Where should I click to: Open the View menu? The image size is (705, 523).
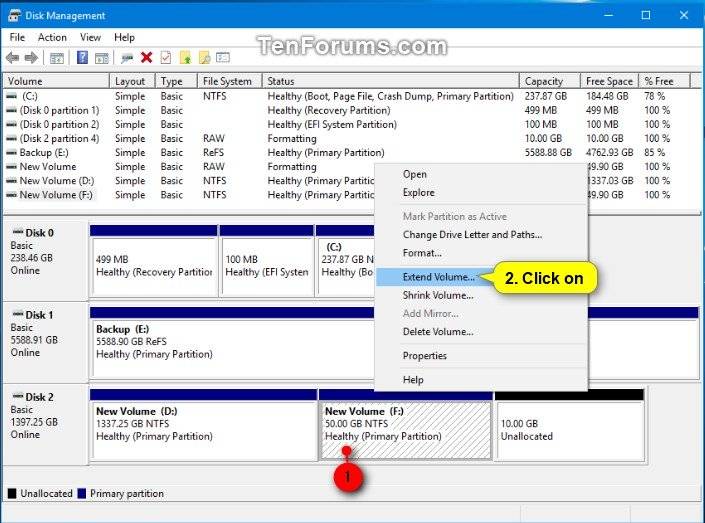pyautogui.click(x=90, y=37)
